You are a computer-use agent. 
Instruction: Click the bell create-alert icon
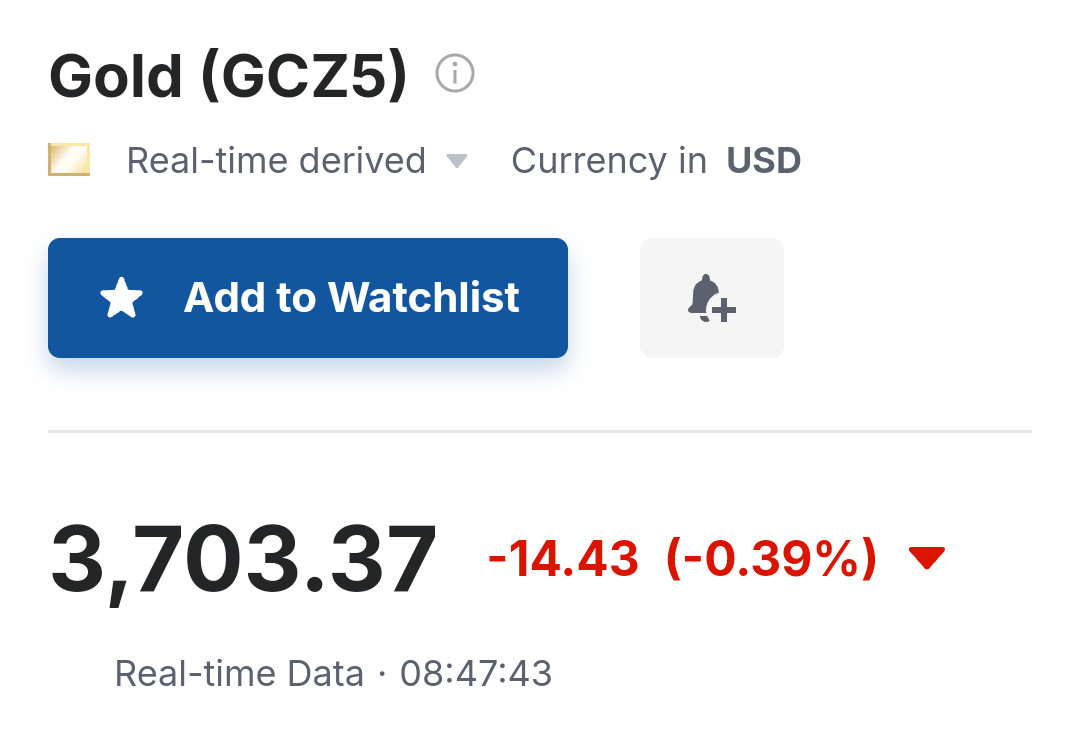coord(711,298)
